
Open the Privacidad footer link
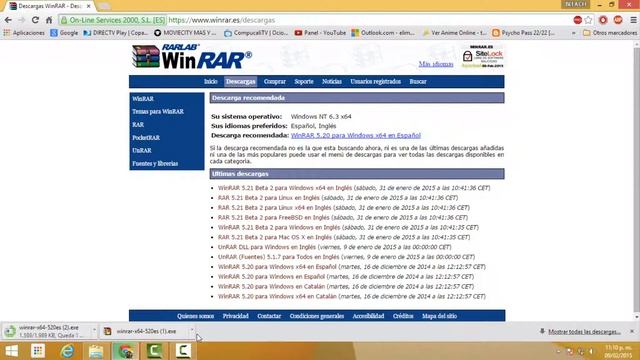pyautogui.click(x=236, y=316)
